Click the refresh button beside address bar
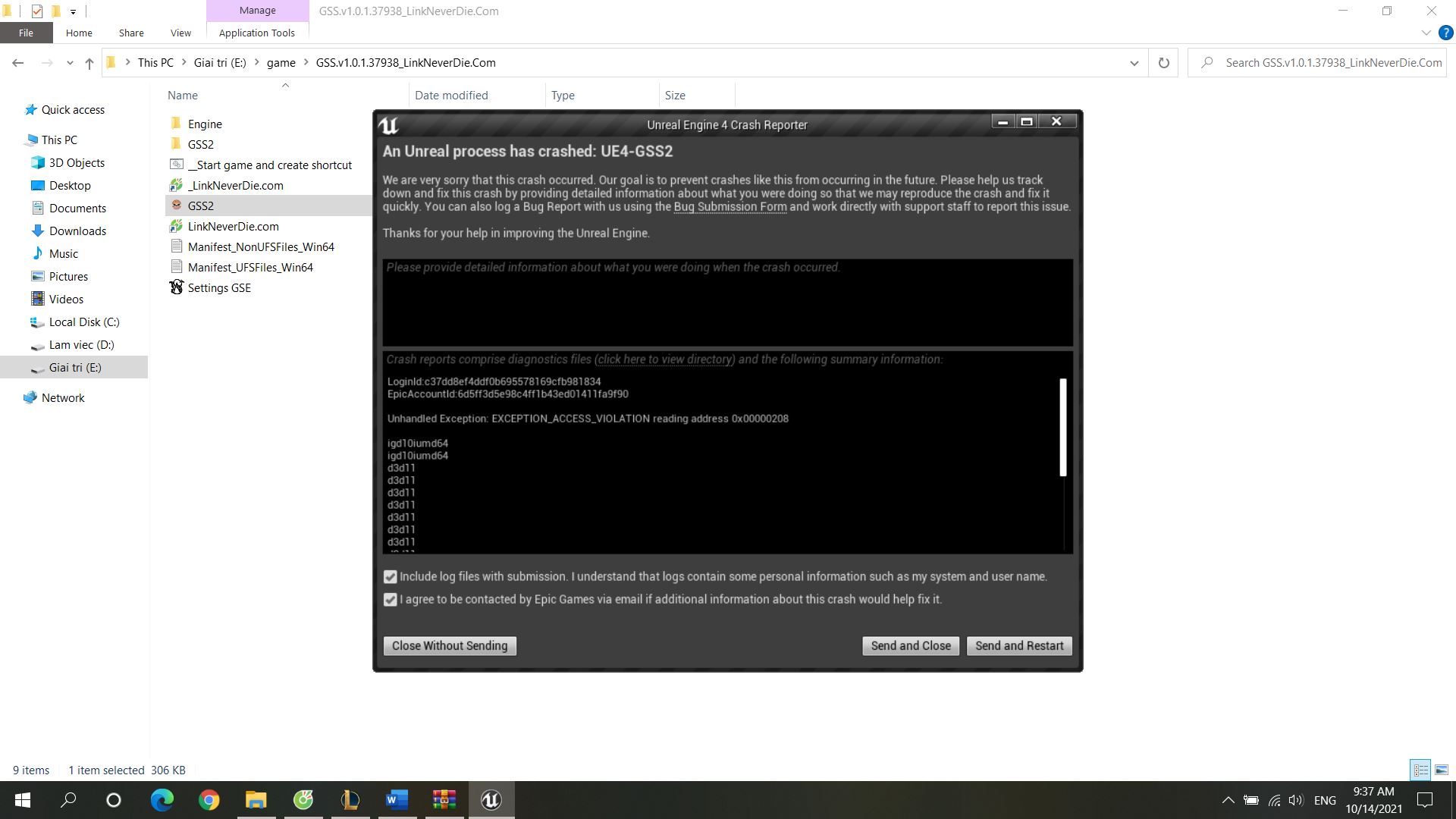The width and height of the screenshot is (1456, 819). (x=1163, y=63)
